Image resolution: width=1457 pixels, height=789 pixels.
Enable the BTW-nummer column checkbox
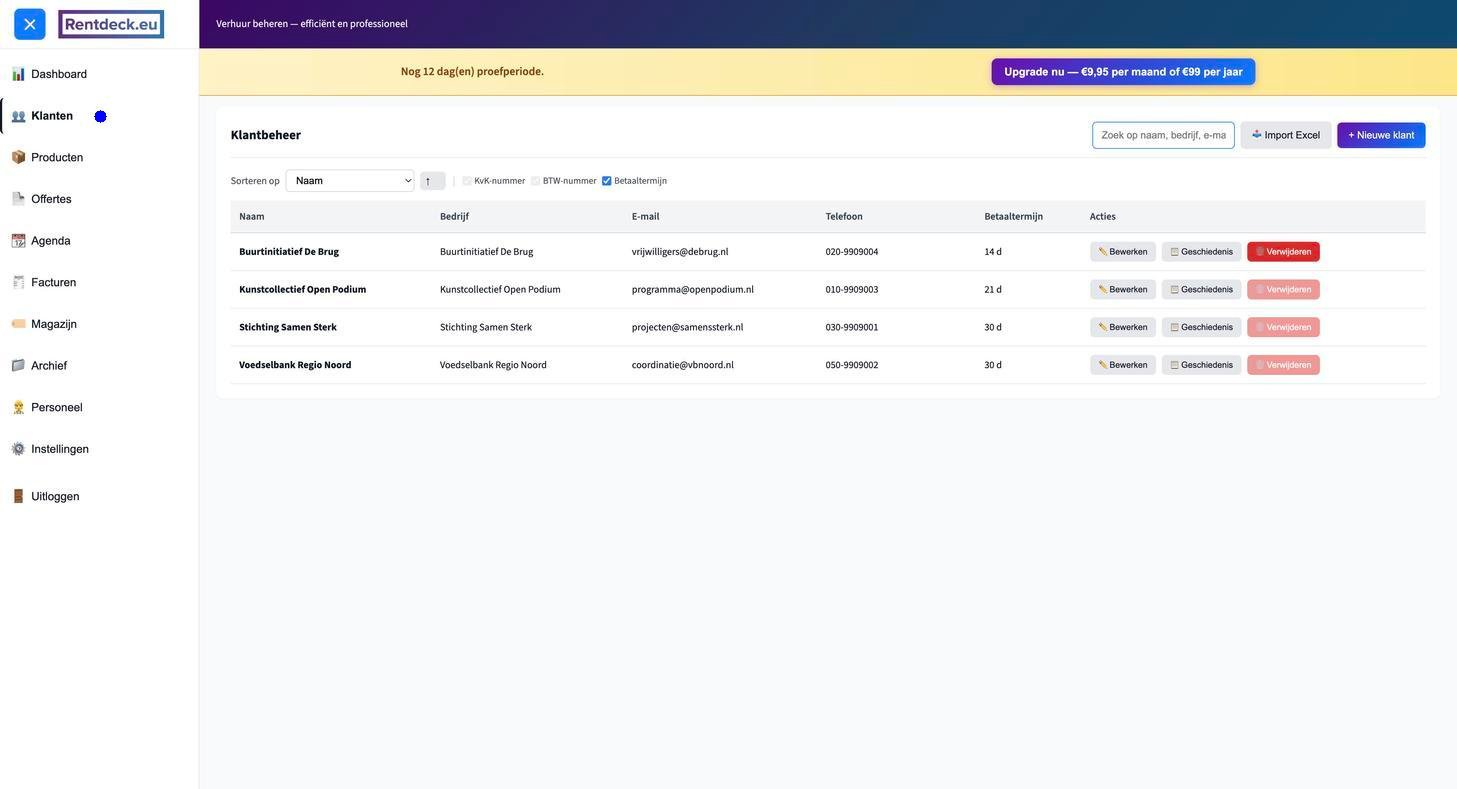click(536, 181)
